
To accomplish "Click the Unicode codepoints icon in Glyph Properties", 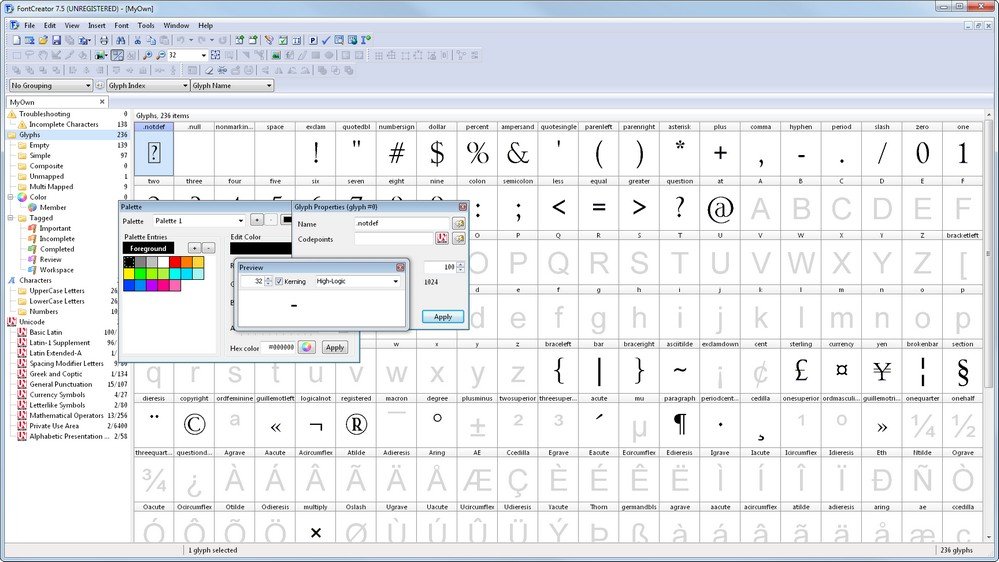I will 442,238.
